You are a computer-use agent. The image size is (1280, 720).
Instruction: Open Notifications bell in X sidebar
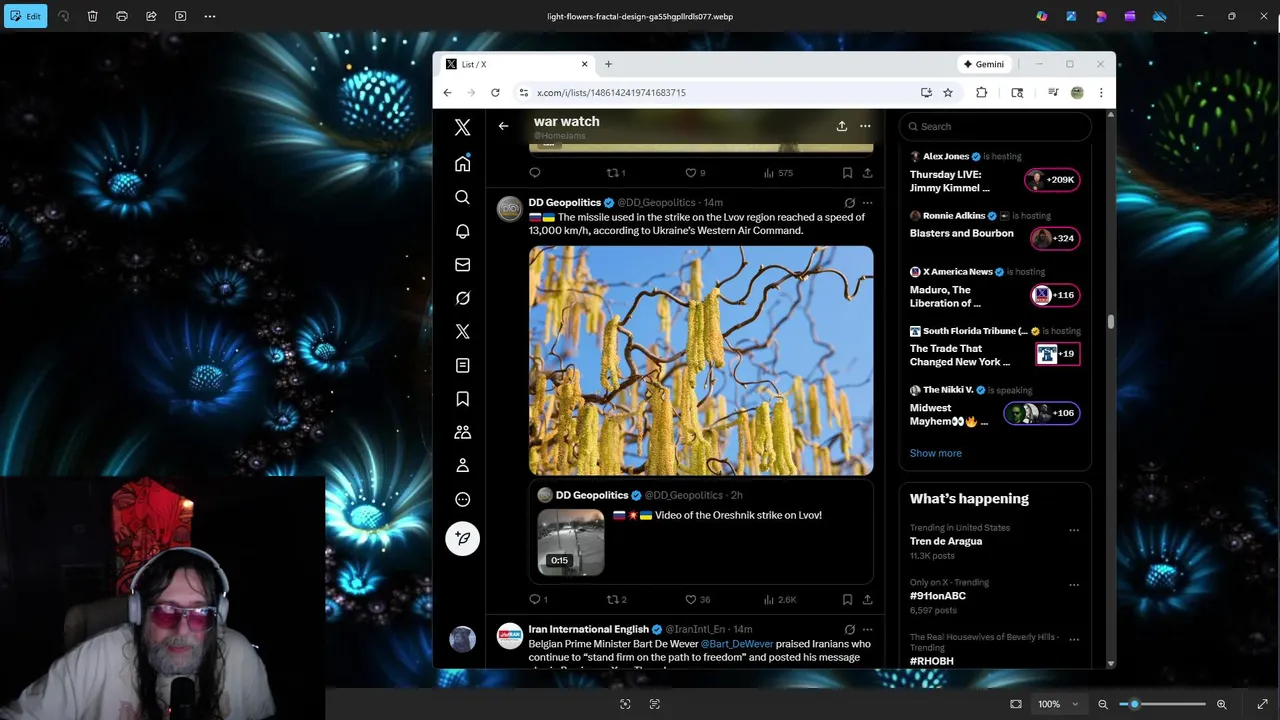pyautogui.click(x=462, y=231)
